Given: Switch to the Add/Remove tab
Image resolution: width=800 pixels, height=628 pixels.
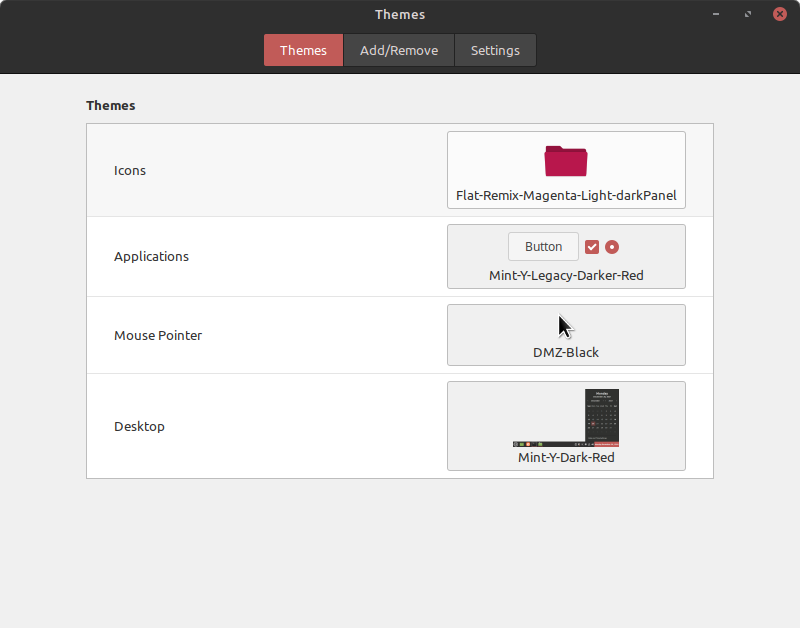Looking at the screenshot, I should 399,50.
